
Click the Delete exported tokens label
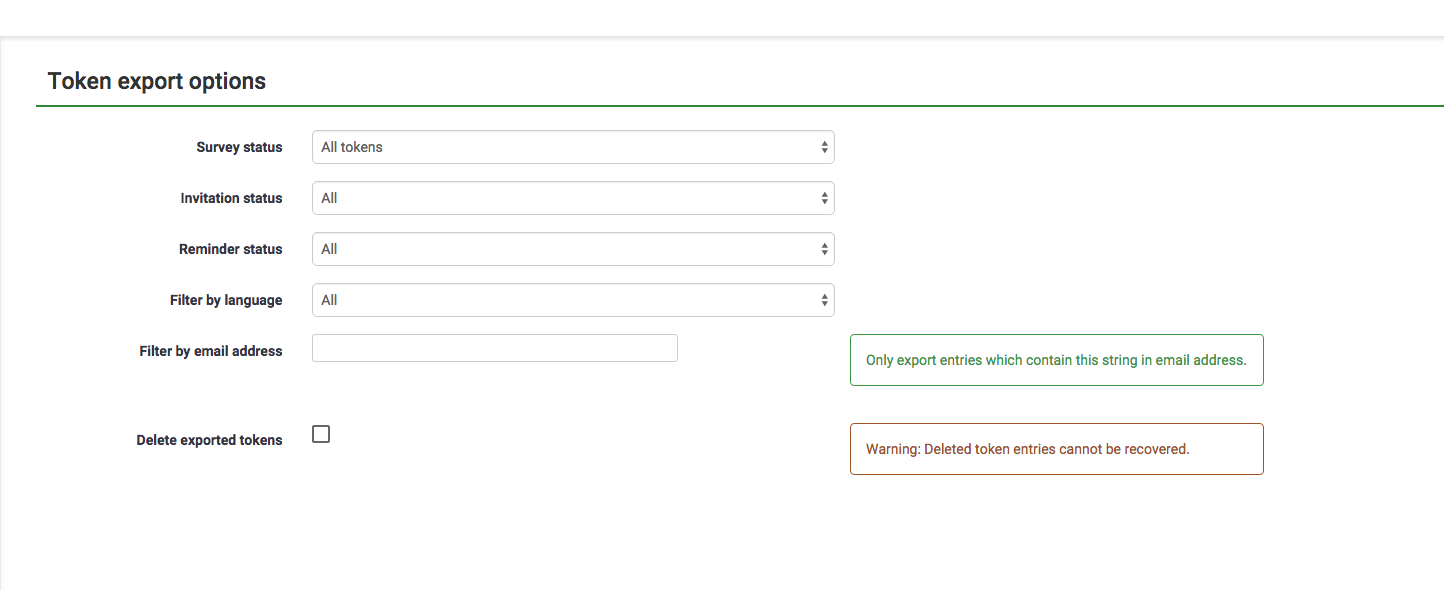(209, 440)
